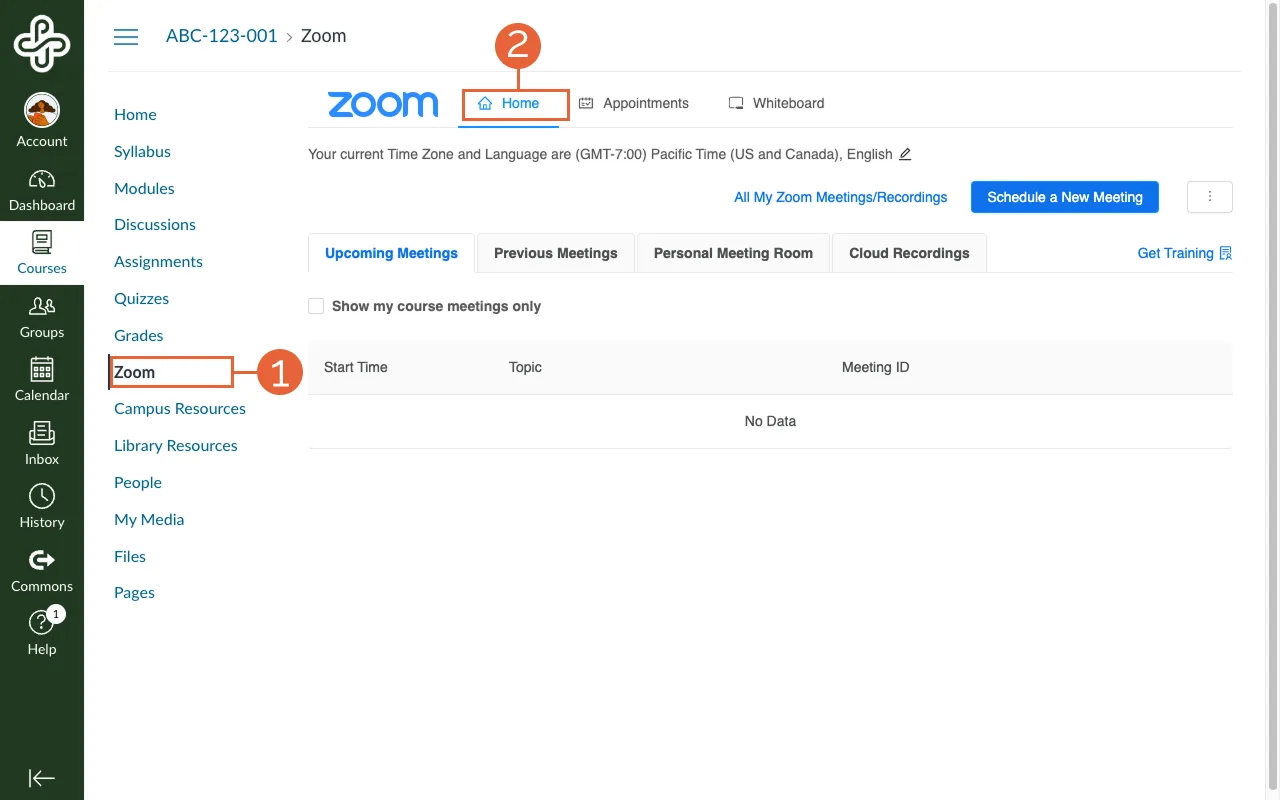1280x800 pixels.
Task: Open Modules in course navigation
Action: (144, 188)
